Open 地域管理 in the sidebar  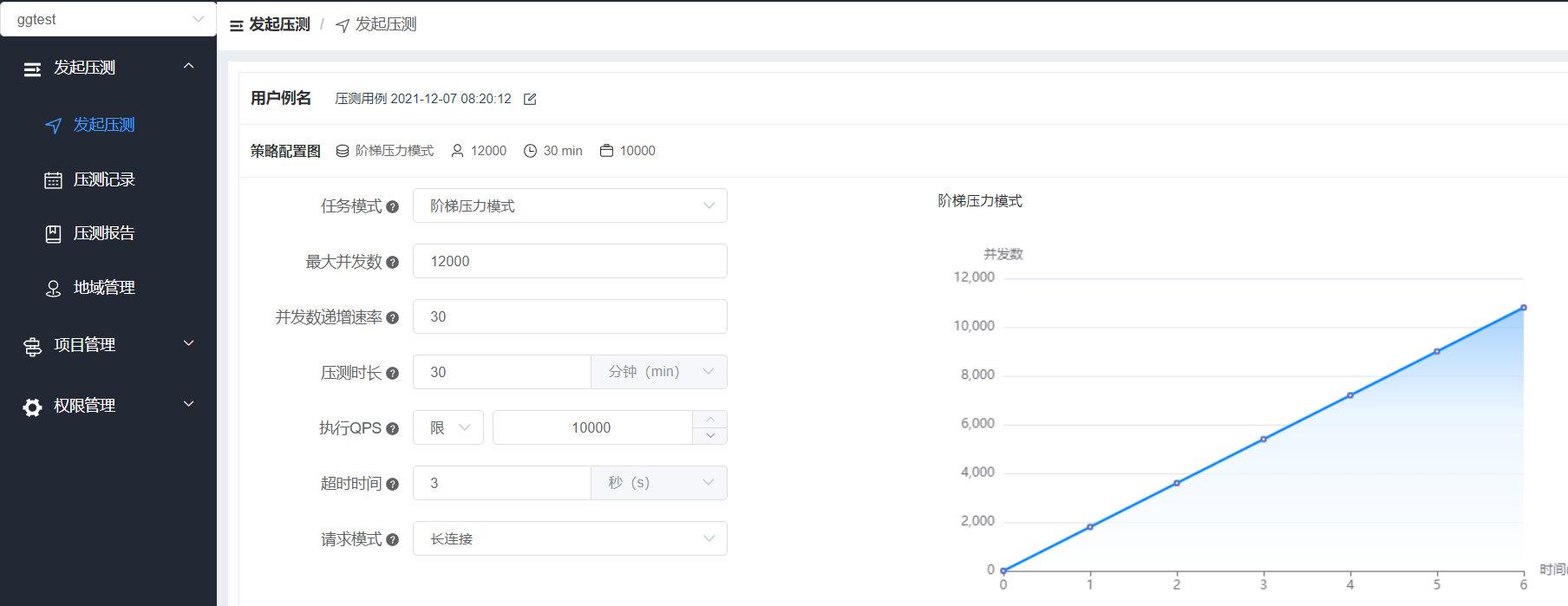coord(108,288)
